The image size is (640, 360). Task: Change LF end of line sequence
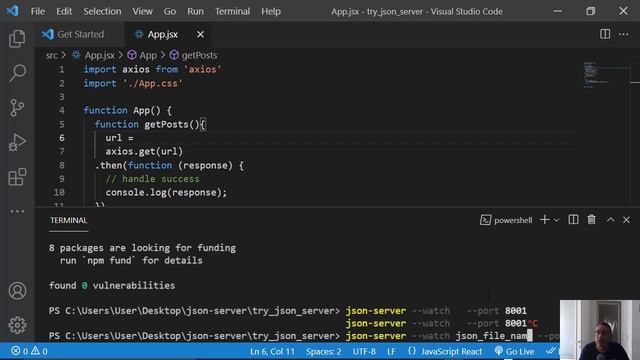tap(391, 351)
